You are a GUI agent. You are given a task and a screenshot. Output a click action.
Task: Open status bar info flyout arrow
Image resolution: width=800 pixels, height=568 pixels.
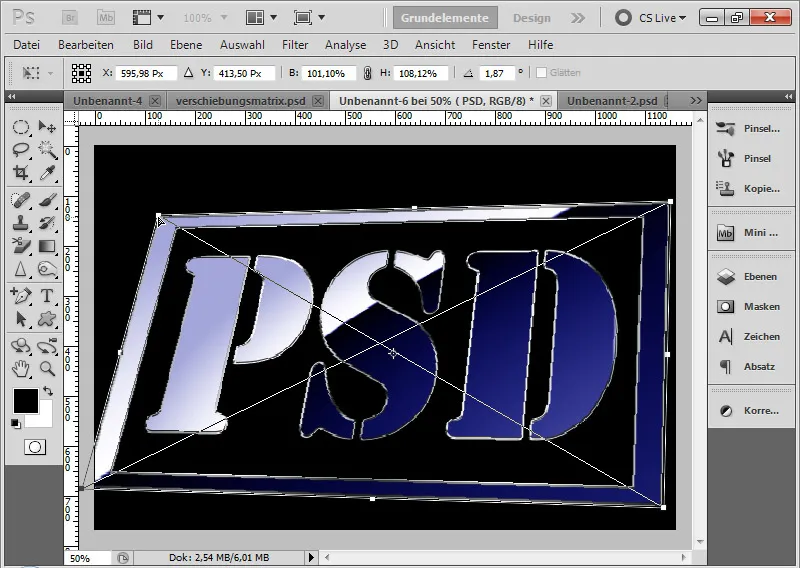click(311, 558)
